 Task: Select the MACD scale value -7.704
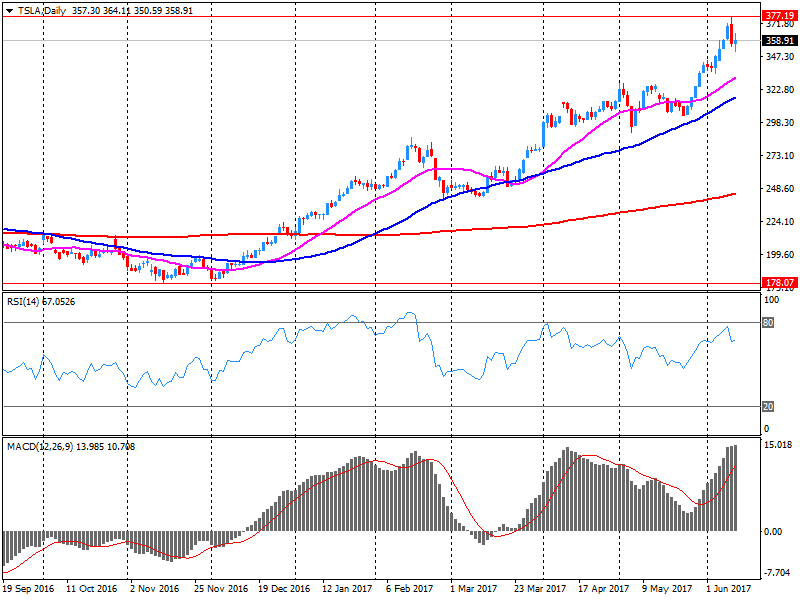tap(777, 573)
